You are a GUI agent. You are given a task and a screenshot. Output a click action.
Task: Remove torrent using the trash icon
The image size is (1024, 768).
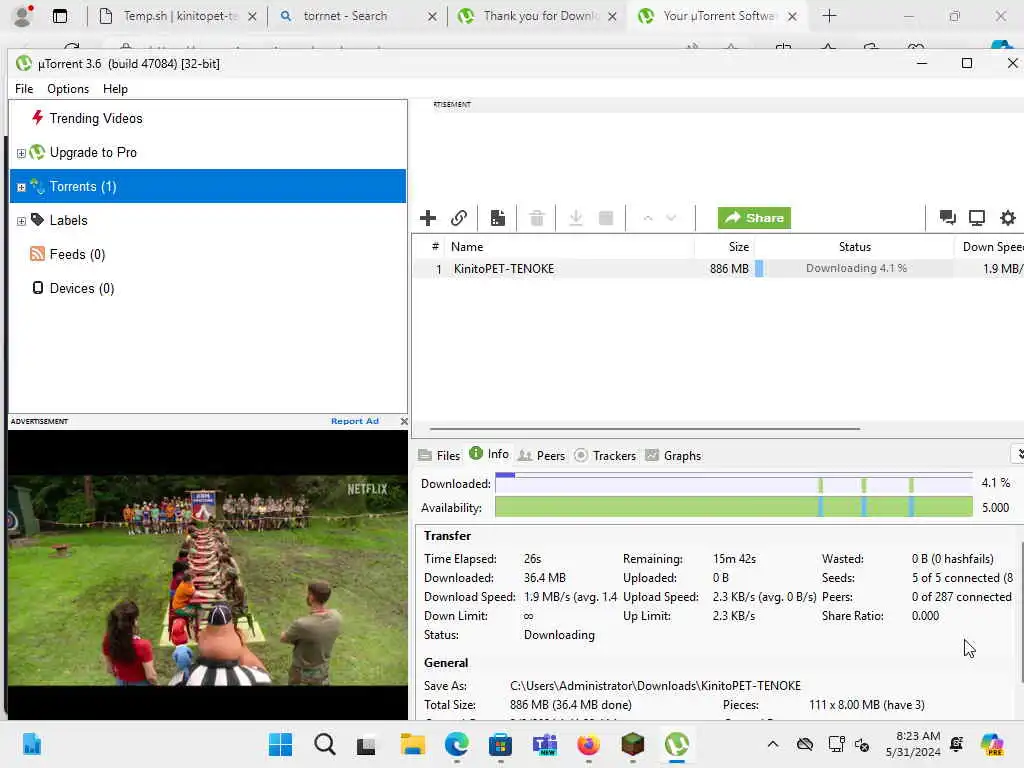tap(537, 218)
